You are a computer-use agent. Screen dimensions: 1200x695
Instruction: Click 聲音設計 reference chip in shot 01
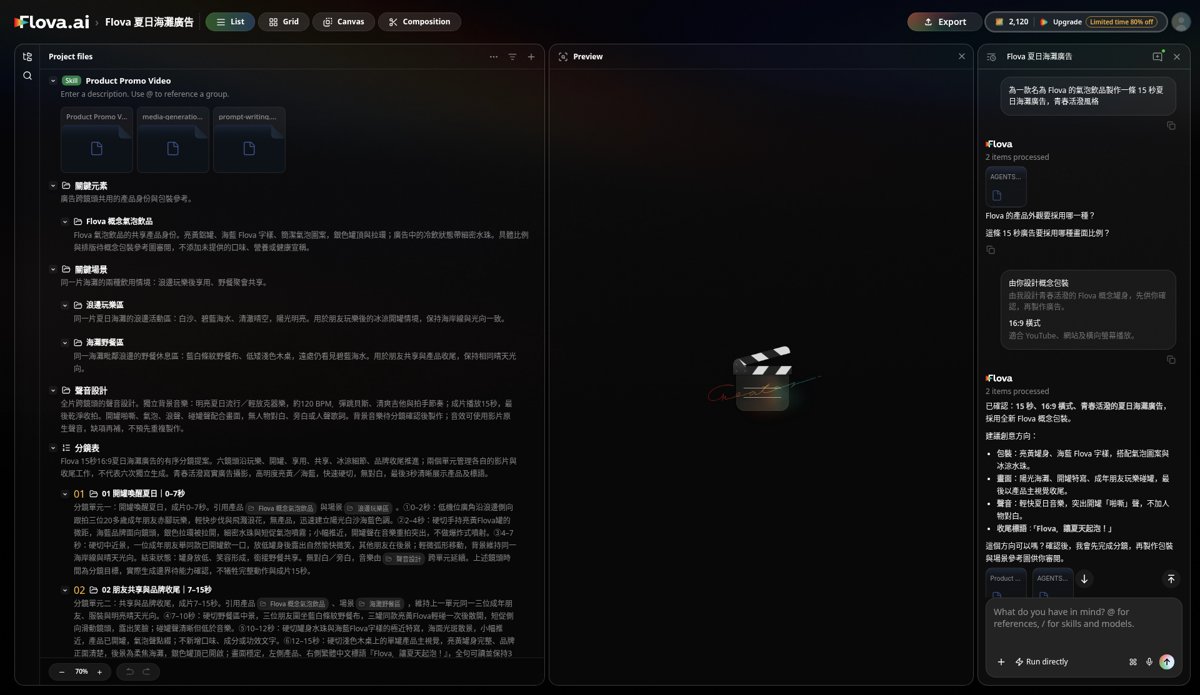tap(403, 559)
